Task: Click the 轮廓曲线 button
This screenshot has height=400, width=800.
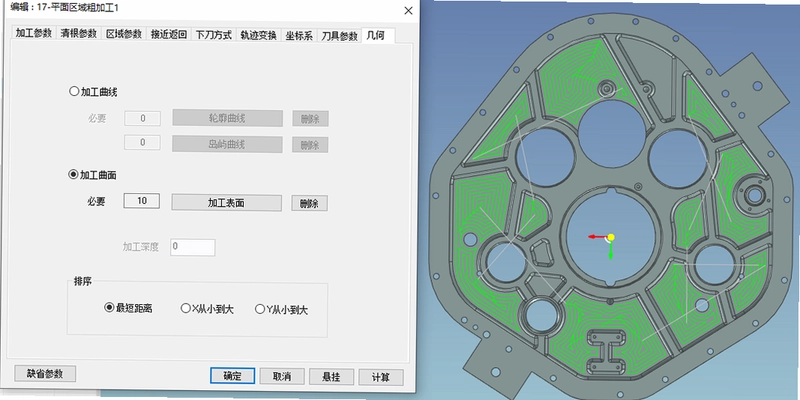Action: 227,118
